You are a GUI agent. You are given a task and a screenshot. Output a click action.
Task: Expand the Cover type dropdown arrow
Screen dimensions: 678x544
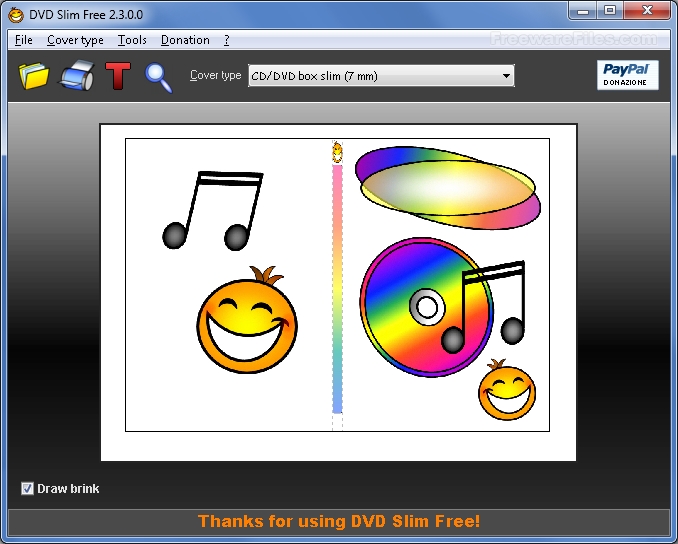tap(506, 76)
